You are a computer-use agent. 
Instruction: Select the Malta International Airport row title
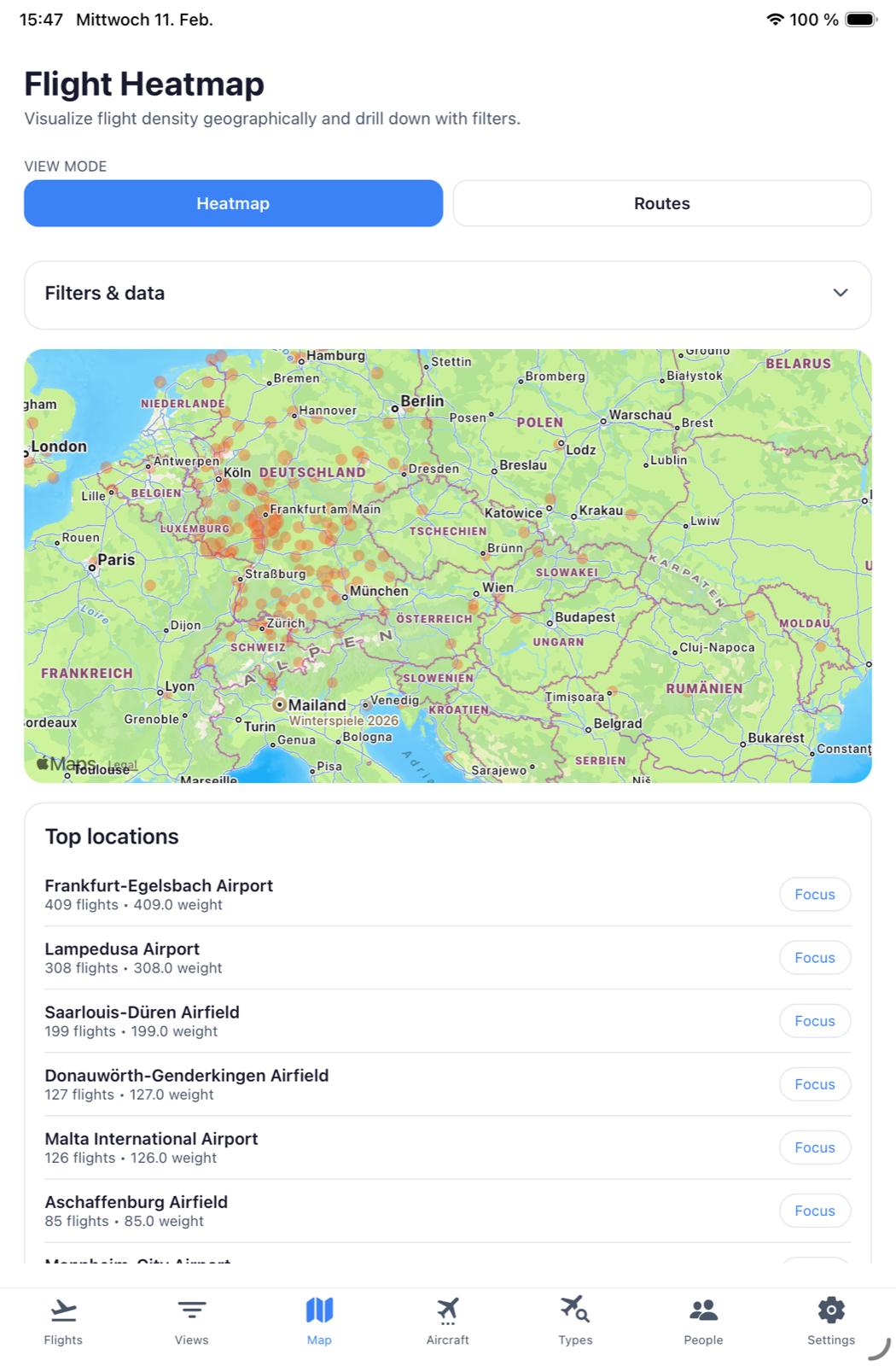coord(151,1138)
